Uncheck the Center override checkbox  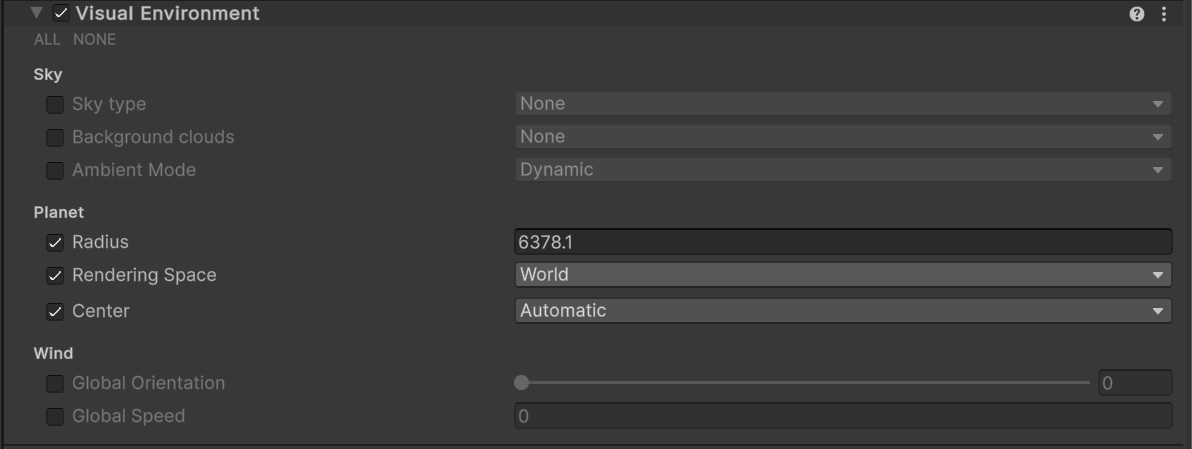pos(55,311)
